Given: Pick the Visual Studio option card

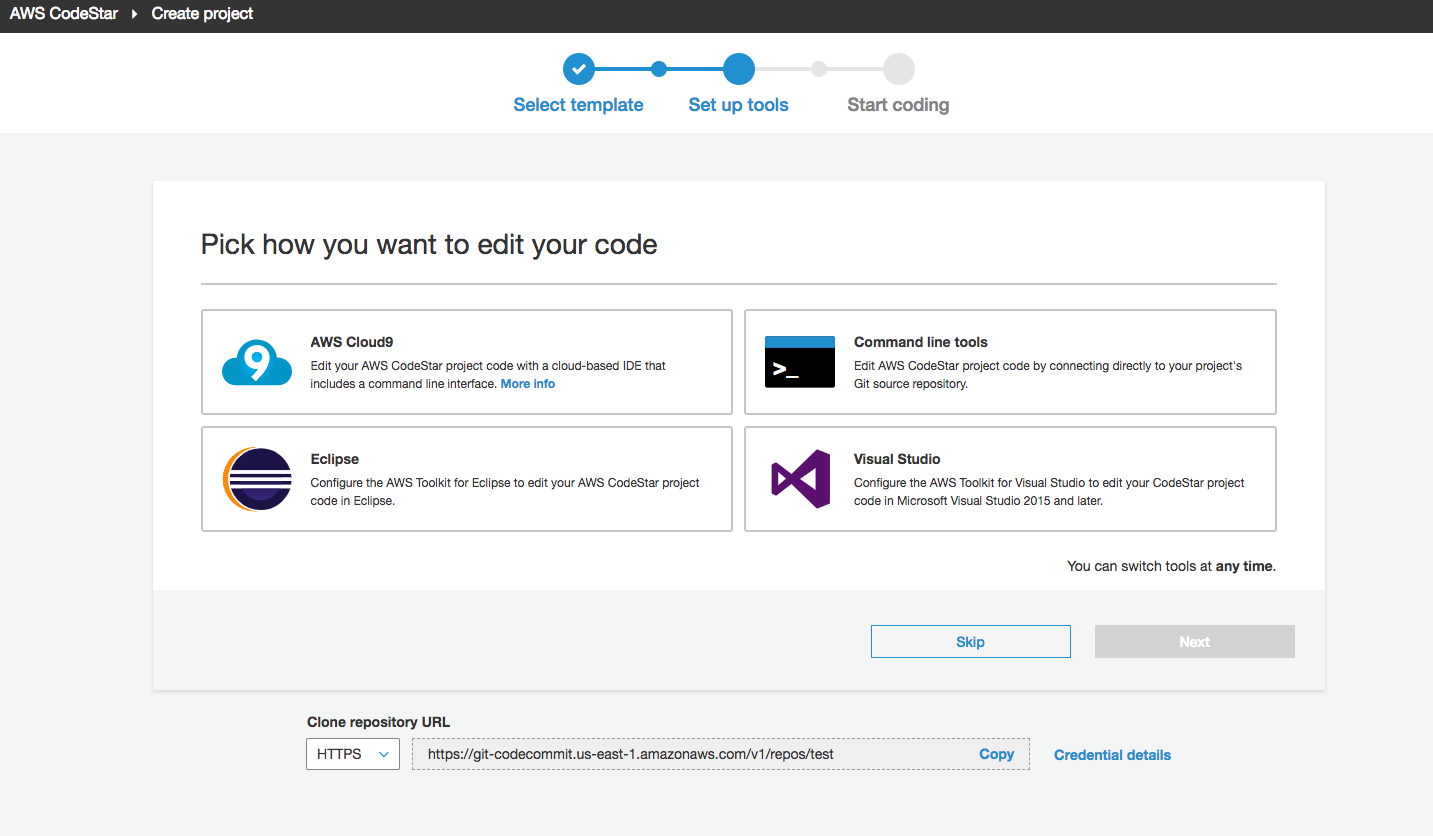Looking at the screenshot, I should 1009,478.
